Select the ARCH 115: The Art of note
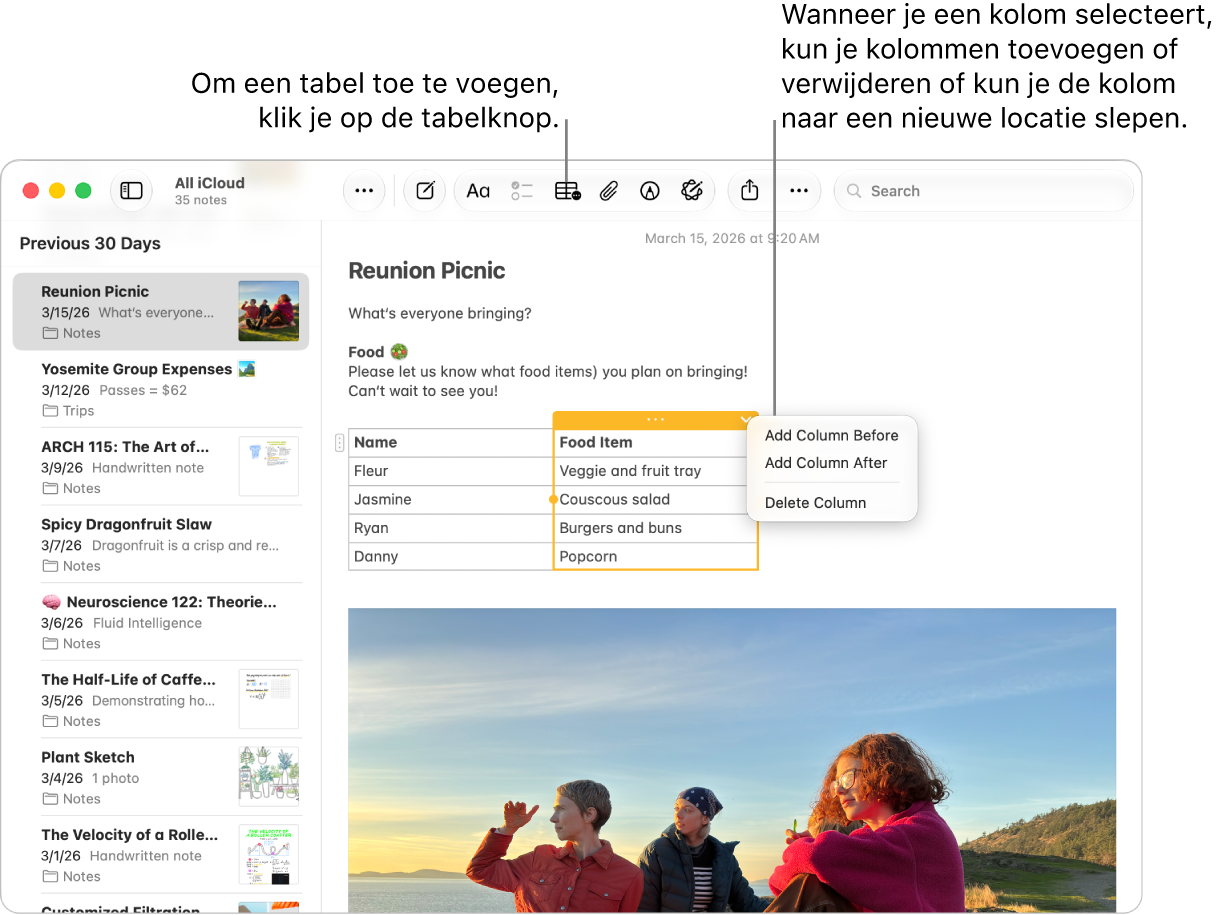Screen dimensions: 1218x915 (161, 467)
